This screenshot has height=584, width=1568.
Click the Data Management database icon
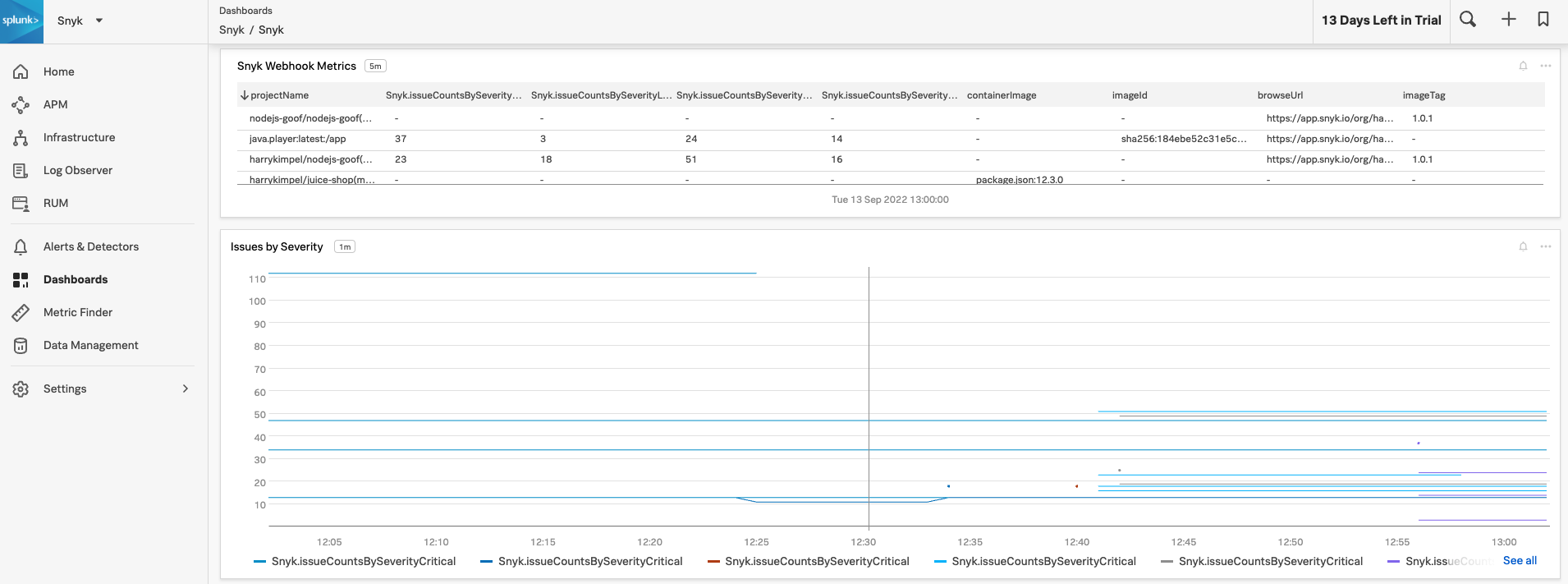pos(21,346)
